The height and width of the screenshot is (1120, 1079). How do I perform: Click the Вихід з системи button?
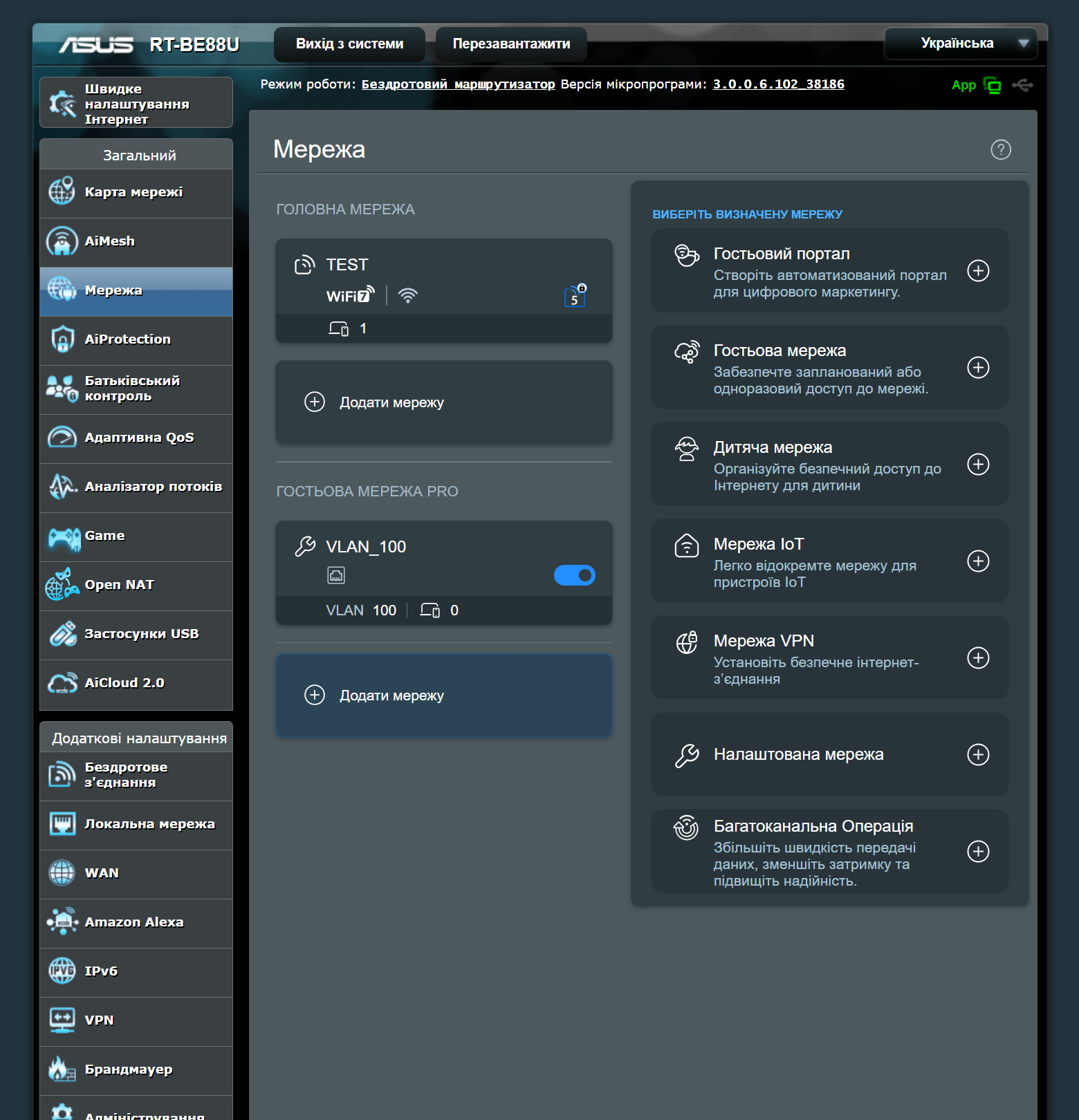click(349, 44)
